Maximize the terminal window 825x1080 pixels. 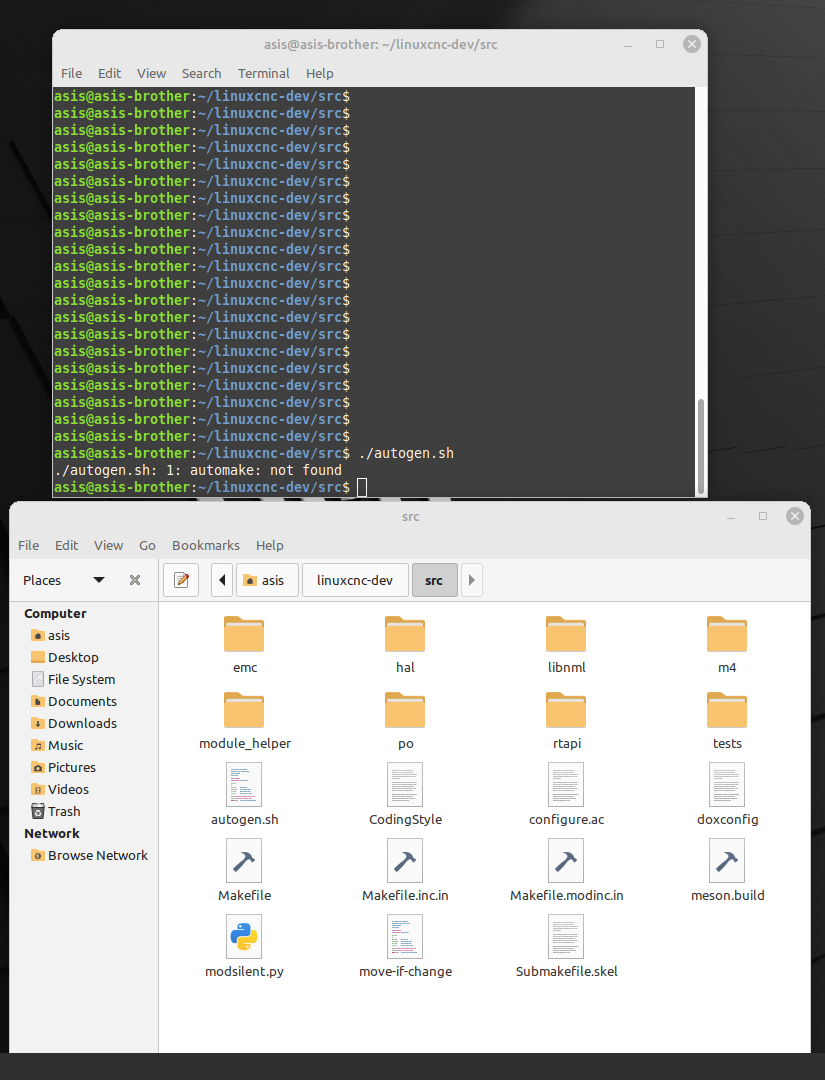coord(660,44)
